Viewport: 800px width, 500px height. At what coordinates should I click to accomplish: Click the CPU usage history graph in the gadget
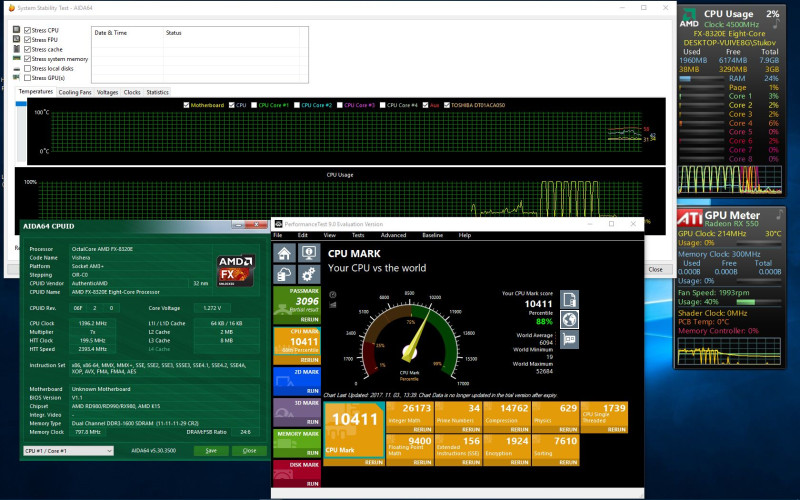[730, 180]
